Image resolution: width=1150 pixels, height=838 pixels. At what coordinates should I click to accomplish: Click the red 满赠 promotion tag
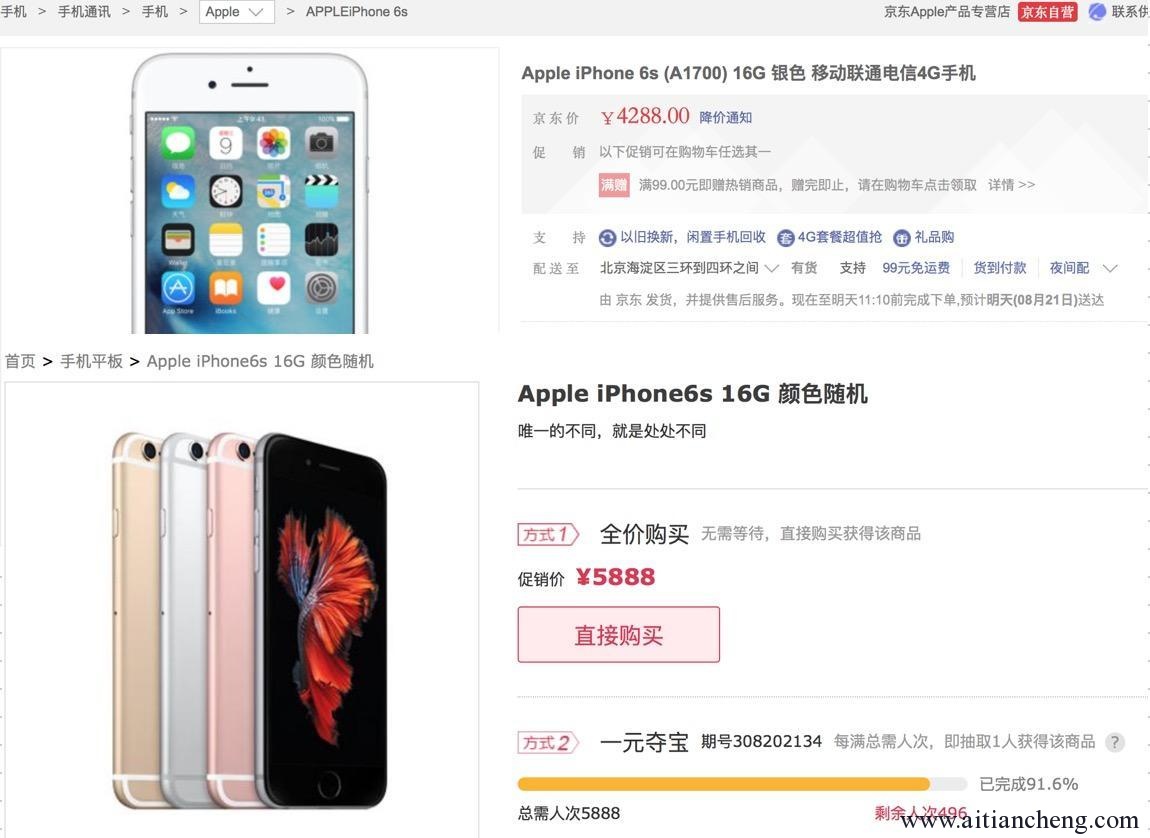pos(614,185)
